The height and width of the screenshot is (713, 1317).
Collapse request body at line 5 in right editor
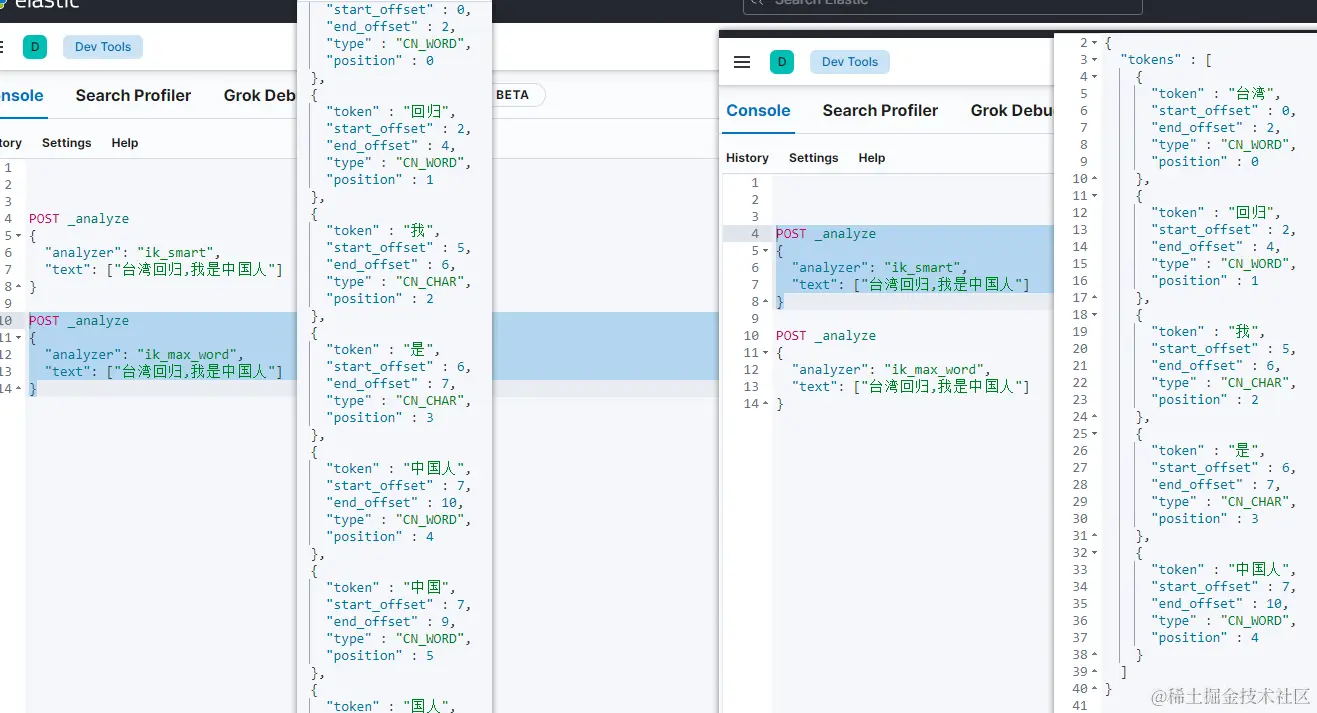click(766, 251)
